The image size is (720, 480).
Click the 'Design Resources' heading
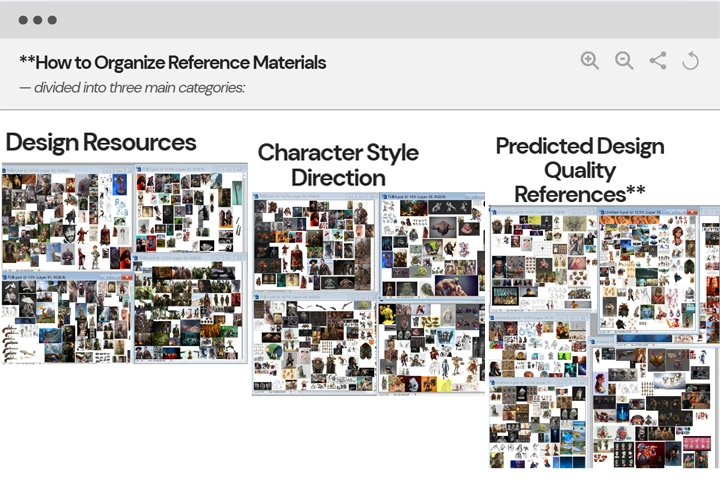click(101, 142)
